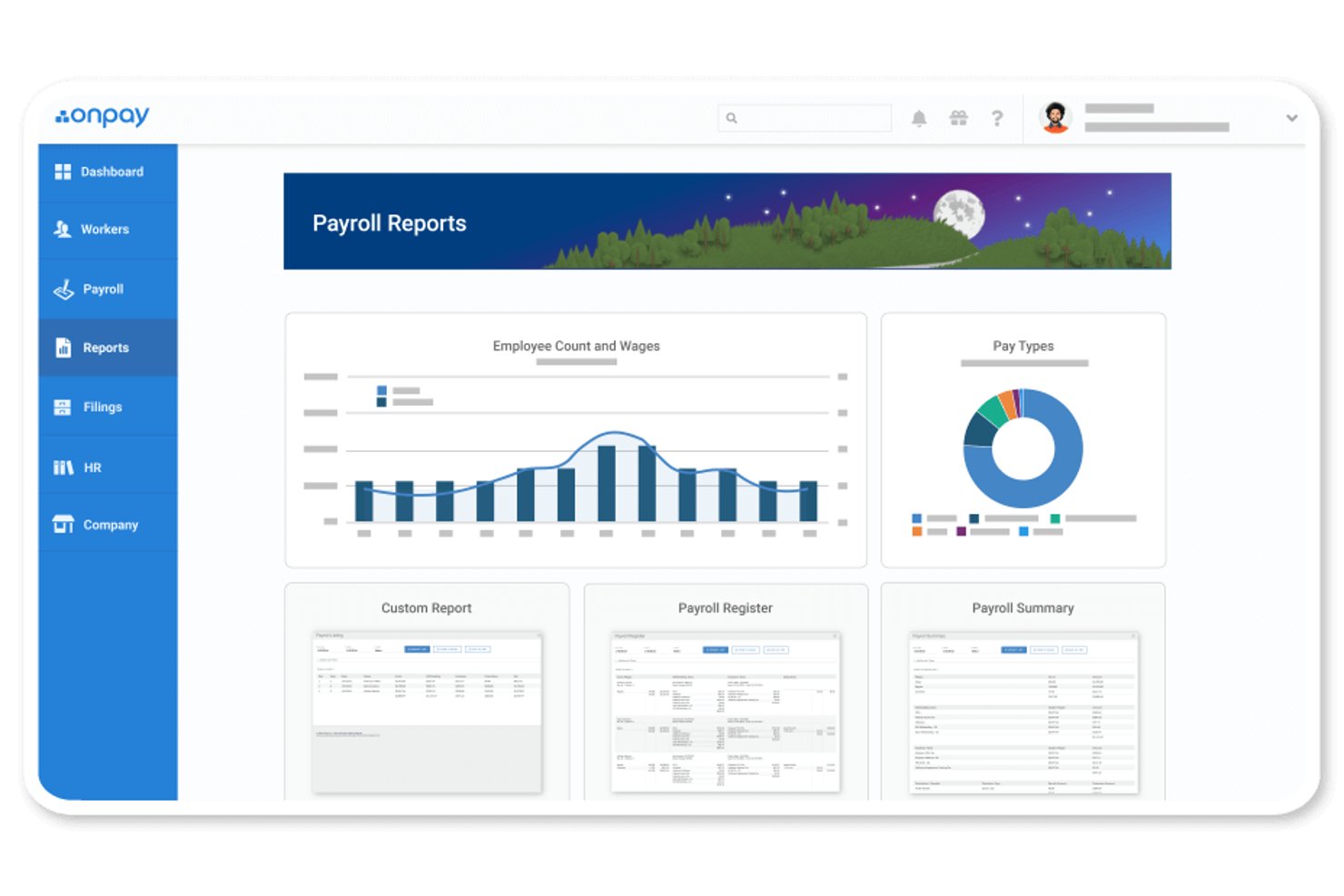Click the notifications bell icon
The height and width of the screenshot is (896, 1344).
(919, 118)
